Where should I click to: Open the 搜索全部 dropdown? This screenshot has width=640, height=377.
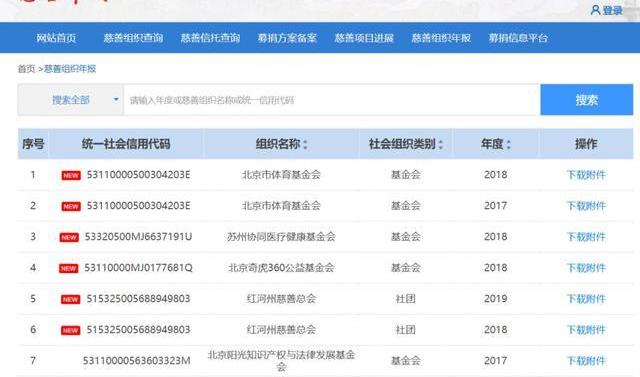[x=71, y=100]
